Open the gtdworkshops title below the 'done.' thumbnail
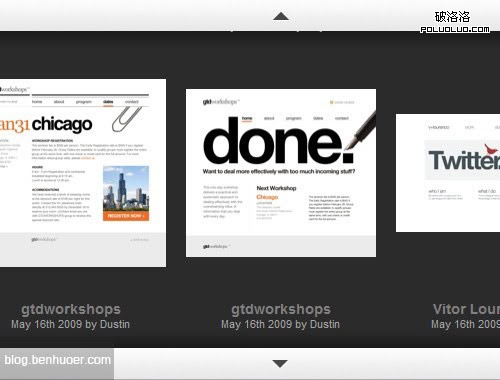This screenshot has width=500, height=380. coord(281,309)
